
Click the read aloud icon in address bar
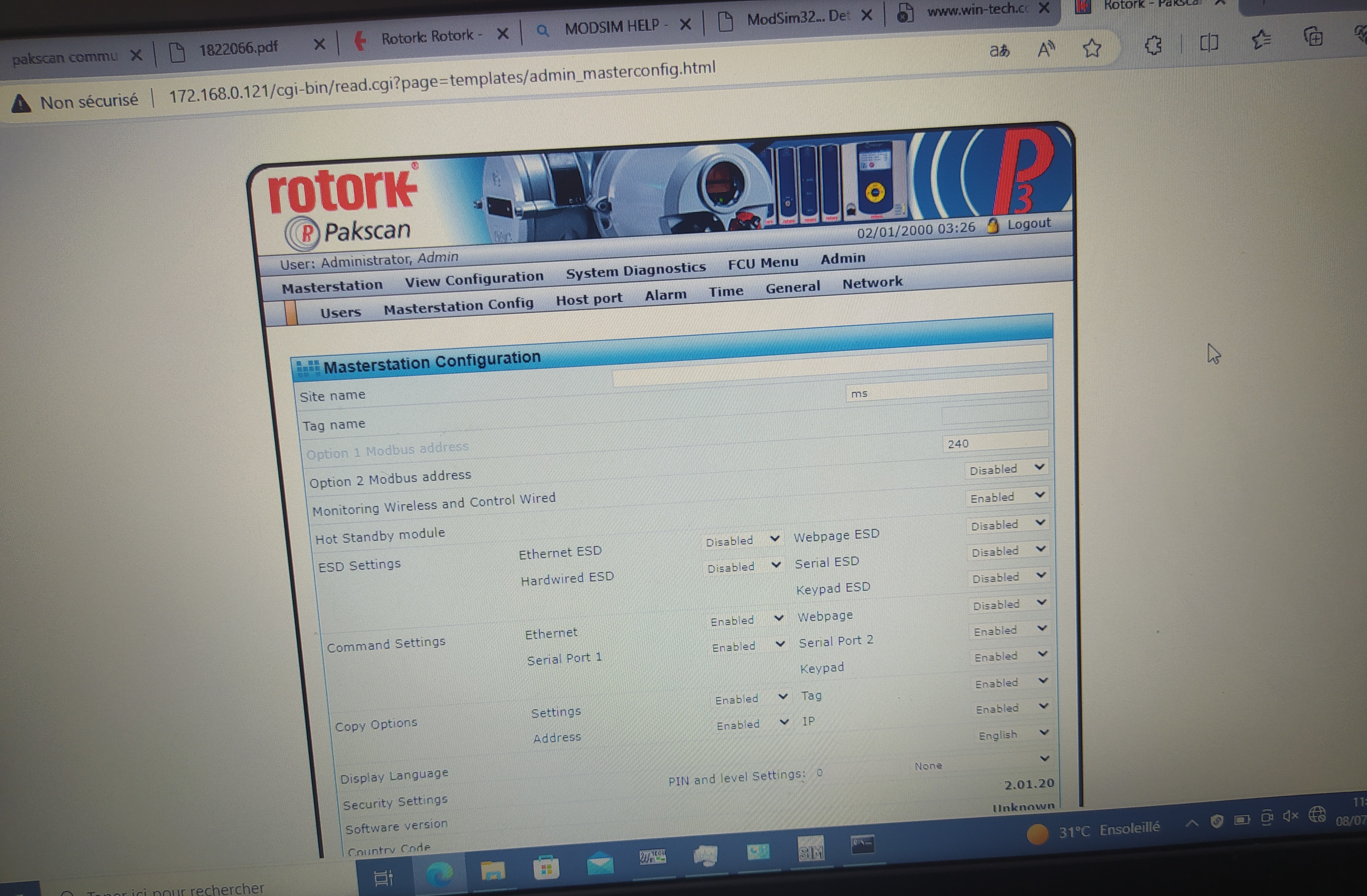(1046, 50)
